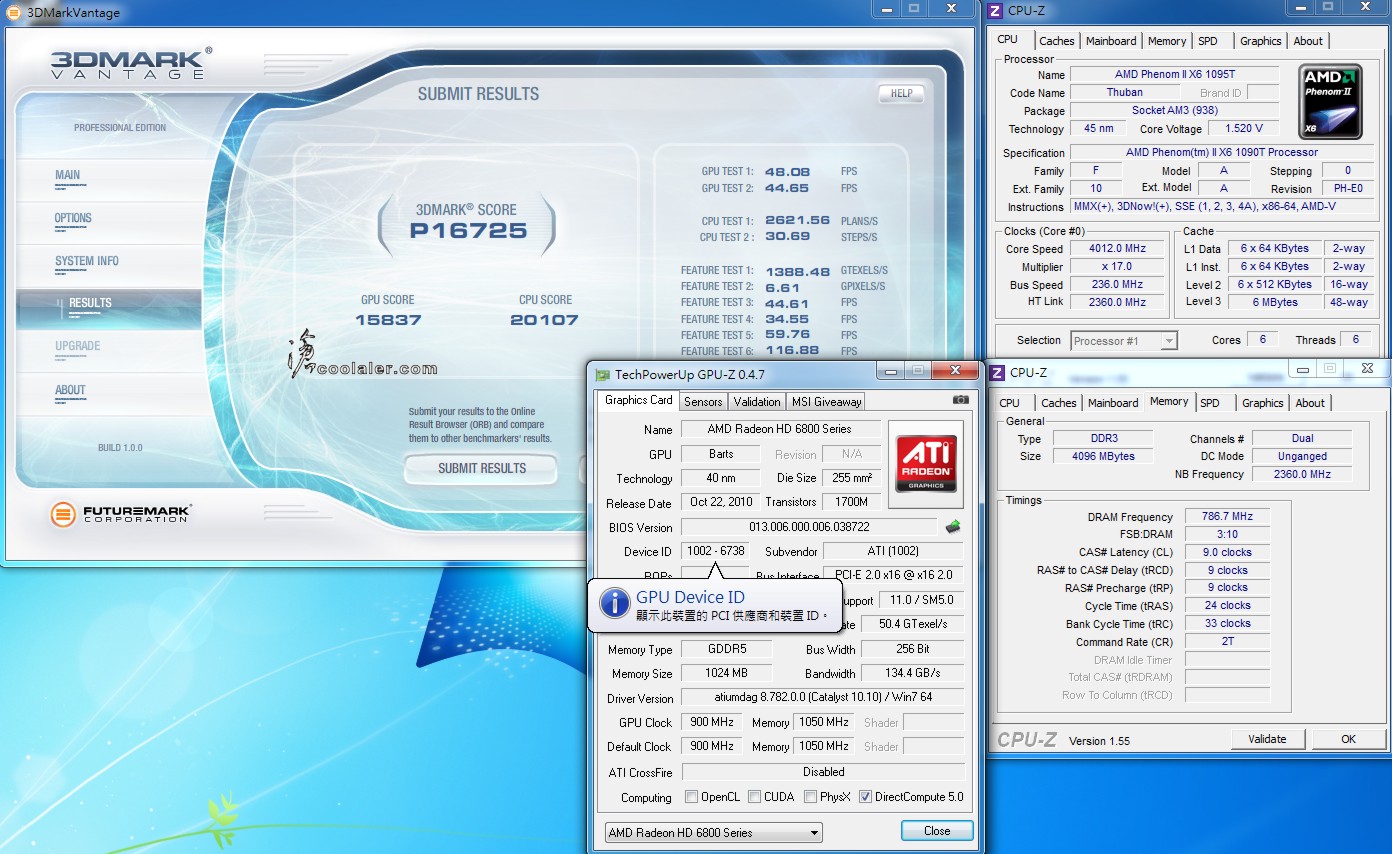The image size is (1392, 854).
Task: Open the MSI Giveaway tab
Action: pyautogui.click(x=826, y=402)
